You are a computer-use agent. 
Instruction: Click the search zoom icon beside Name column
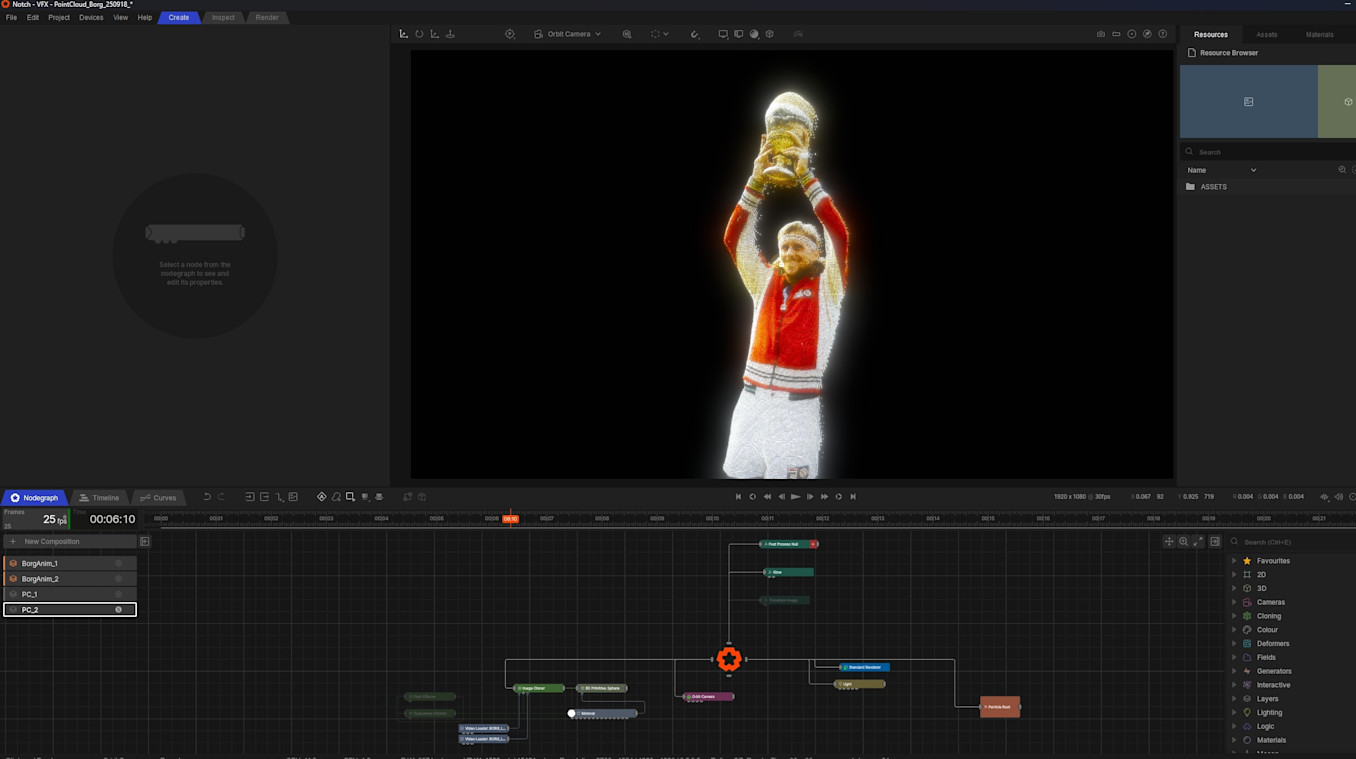coord(1342,170)
